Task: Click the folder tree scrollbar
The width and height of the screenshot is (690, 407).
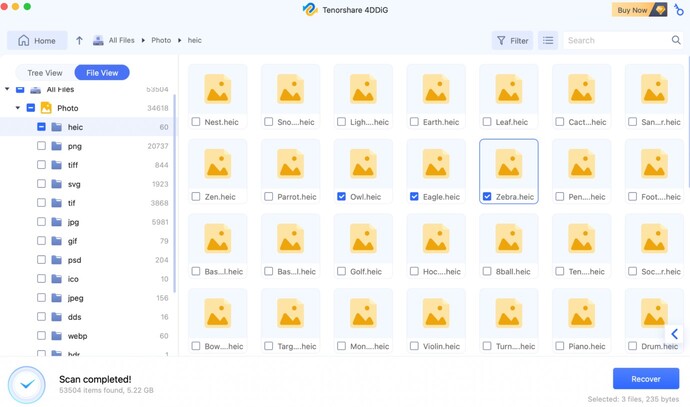Action: tap(174, 194)
